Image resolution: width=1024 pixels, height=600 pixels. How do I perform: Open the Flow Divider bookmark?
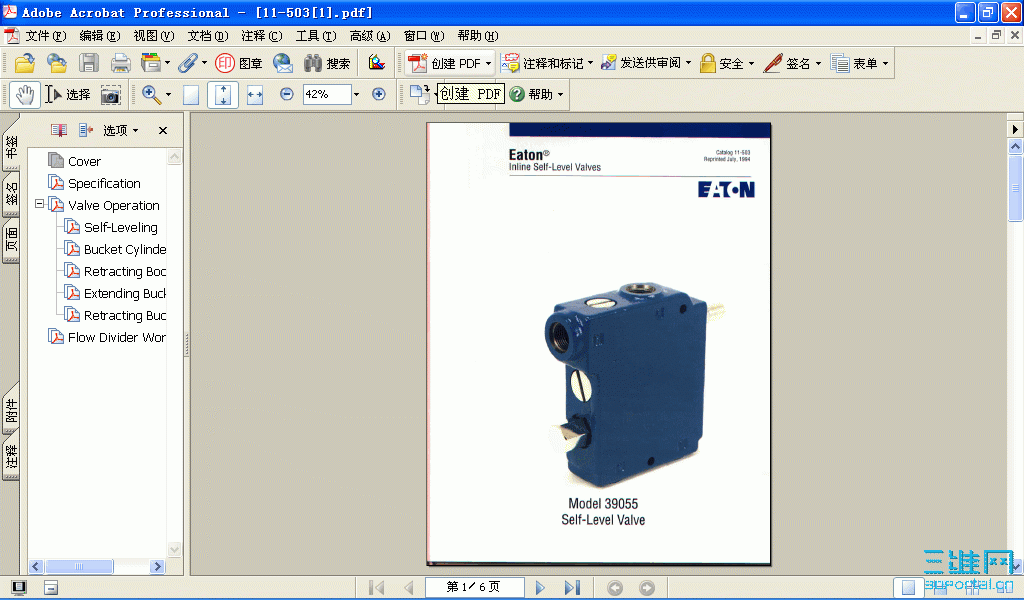(116, 338)
